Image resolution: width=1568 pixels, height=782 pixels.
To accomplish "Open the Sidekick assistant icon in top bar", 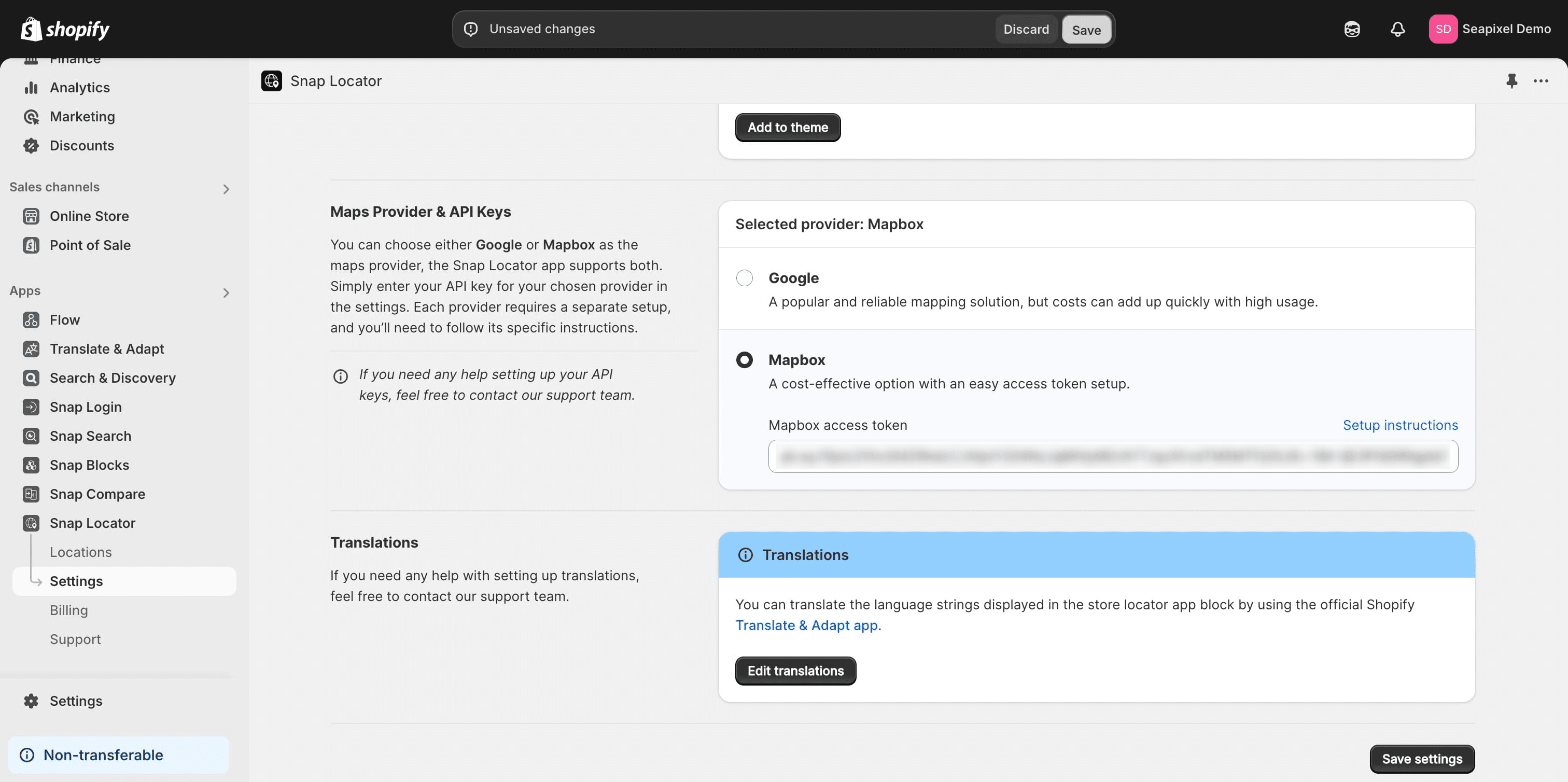I will click(x=1352, y=29).
